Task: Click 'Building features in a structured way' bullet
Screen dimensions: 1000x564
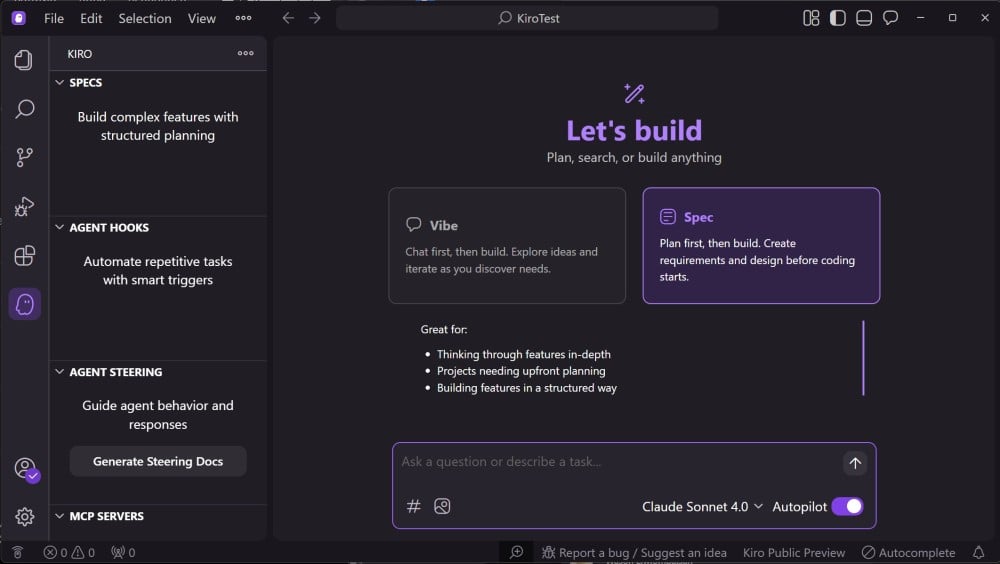Action: 527,388
